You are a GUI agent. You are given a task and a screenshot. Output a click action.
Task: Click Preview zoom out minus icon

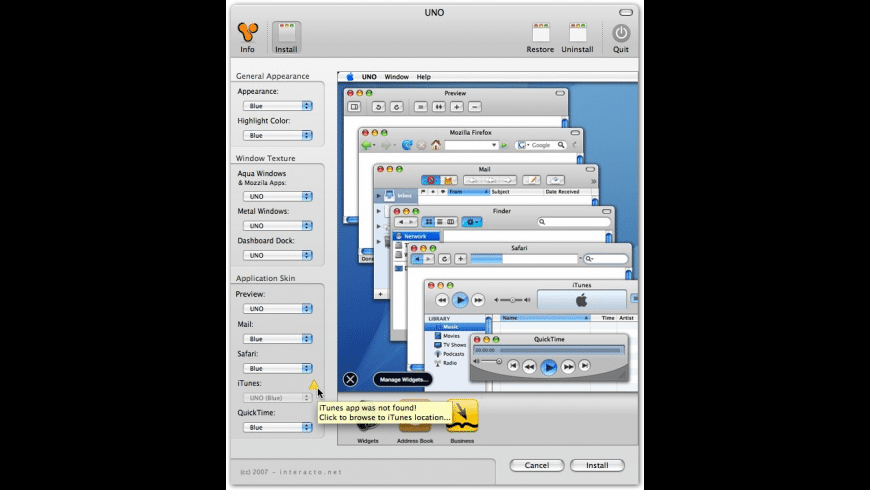click(474, 107)
